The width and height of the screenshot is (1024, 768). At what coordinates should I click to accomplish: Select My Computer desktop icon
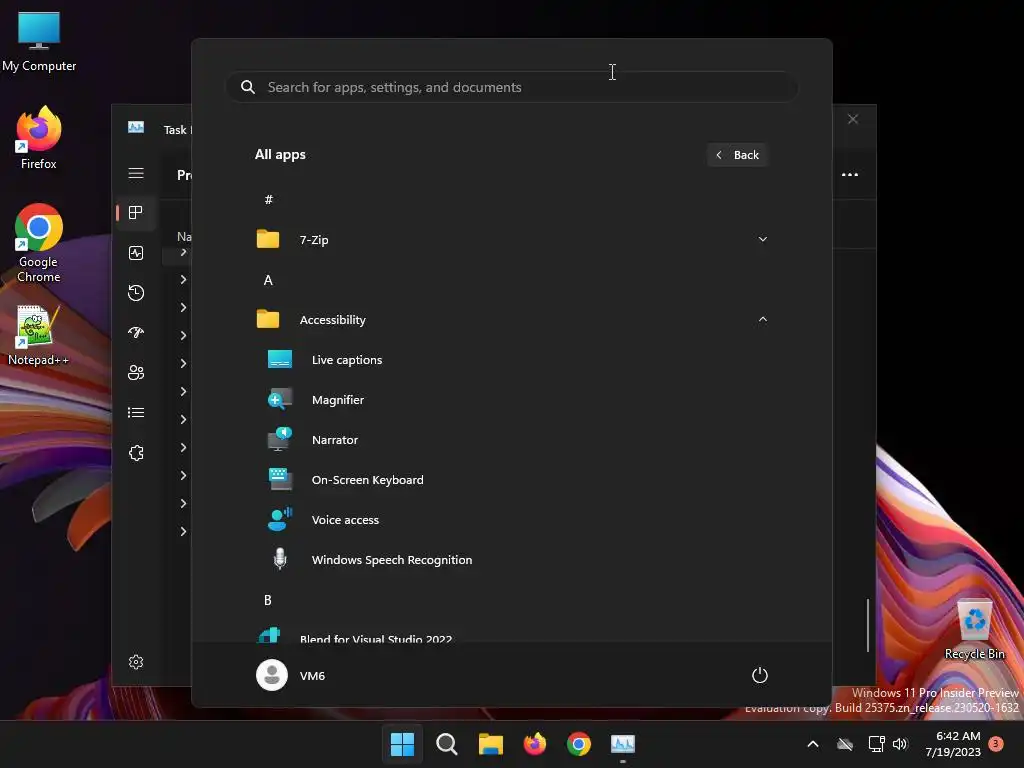click(x=39, y=41)
